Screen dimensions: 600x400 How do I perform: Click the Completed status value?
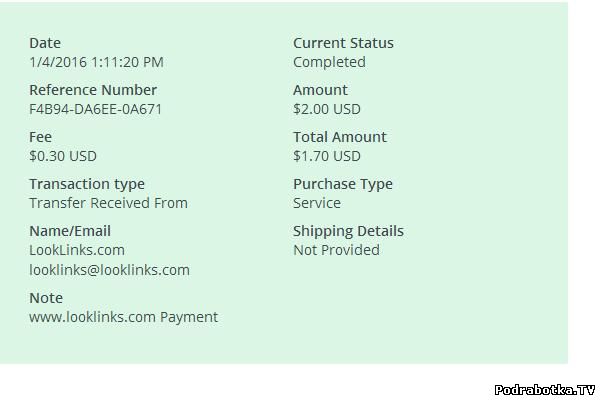(329, 62)
